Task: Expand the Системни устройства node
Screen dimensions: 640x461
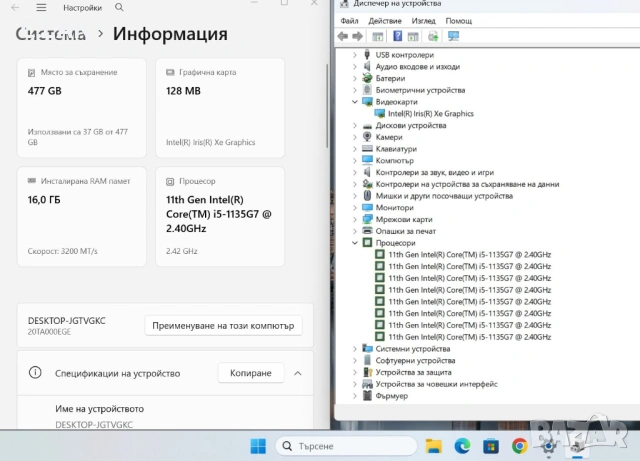Action: 355,349
